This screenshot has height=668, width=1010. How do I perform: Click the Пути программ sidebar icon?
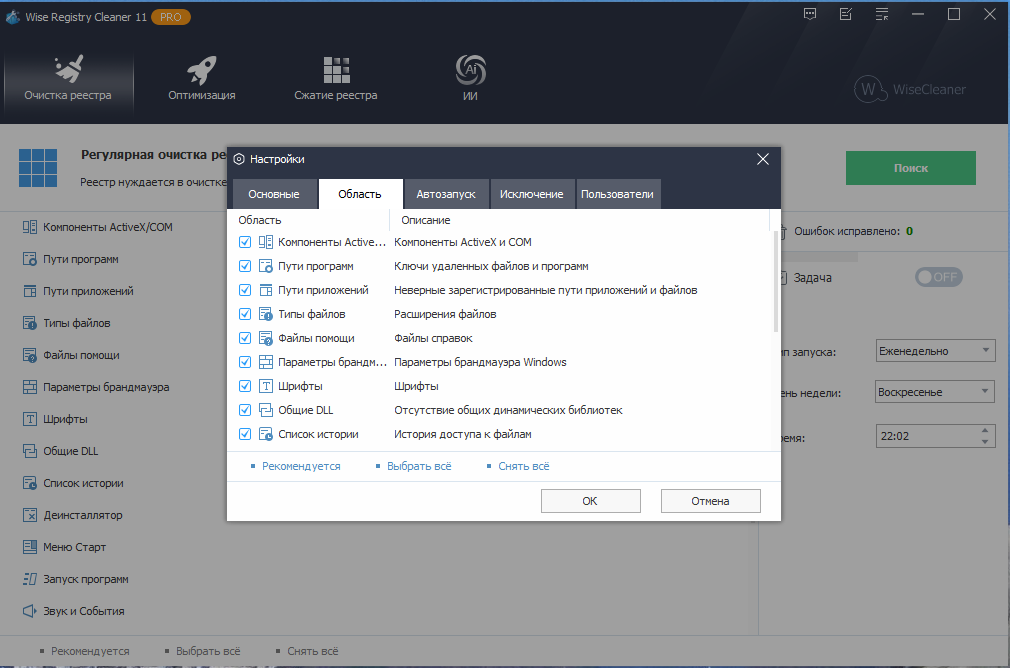[30, 259]
